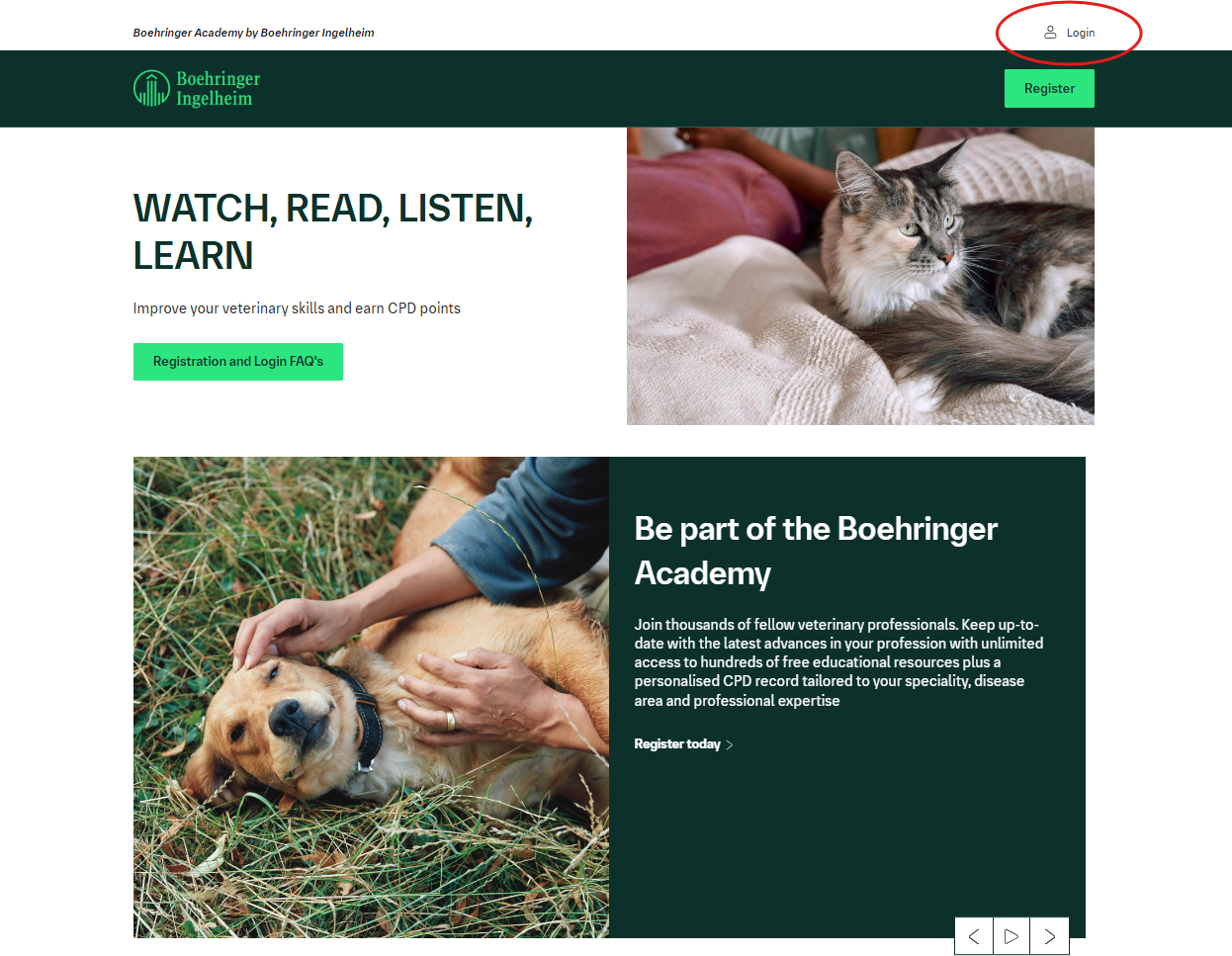Open Registration and Login FAQ's

pos(238,362)
